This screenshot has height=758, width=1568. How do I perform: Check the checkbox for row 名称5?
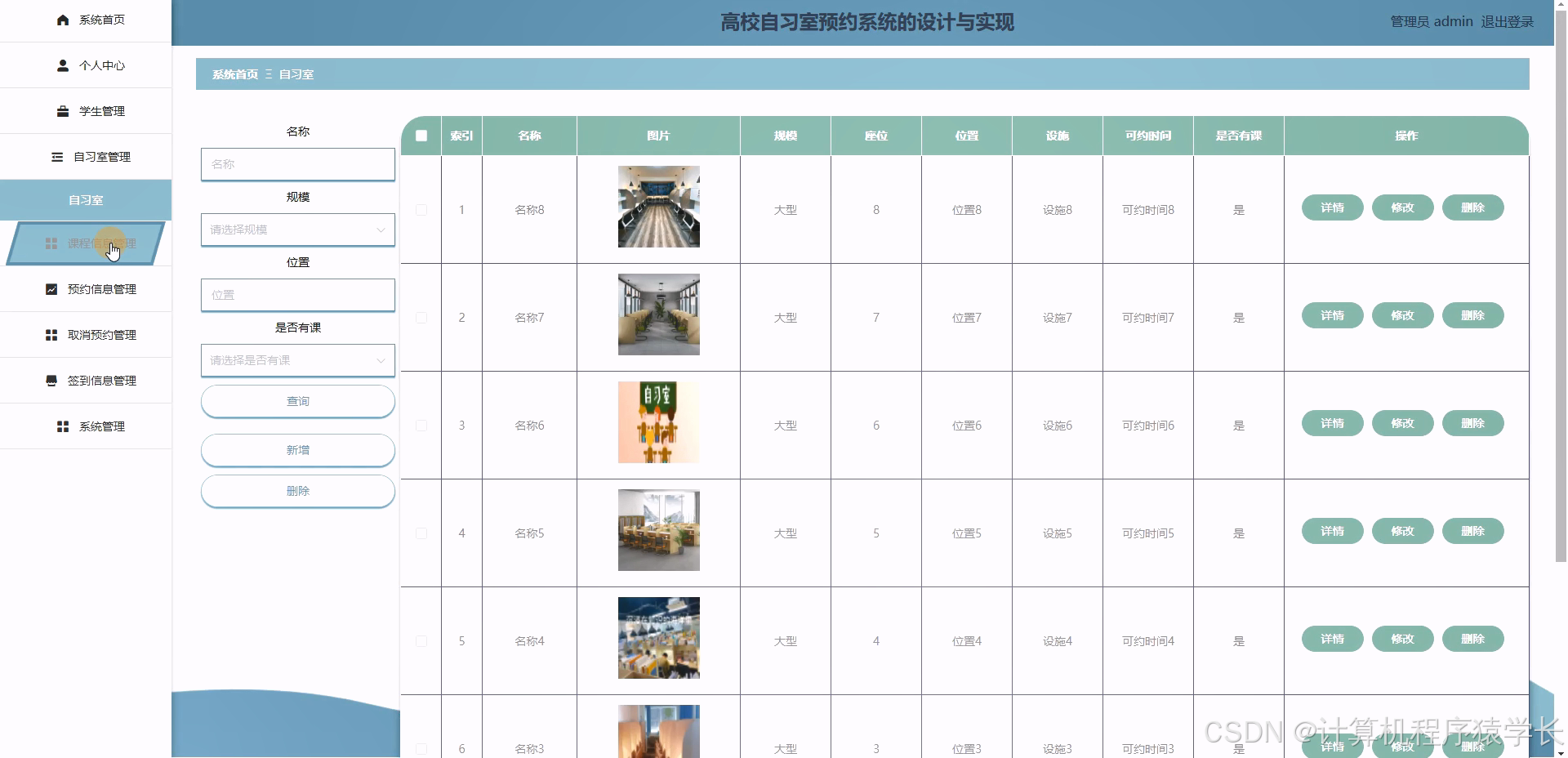pos(421,533)
